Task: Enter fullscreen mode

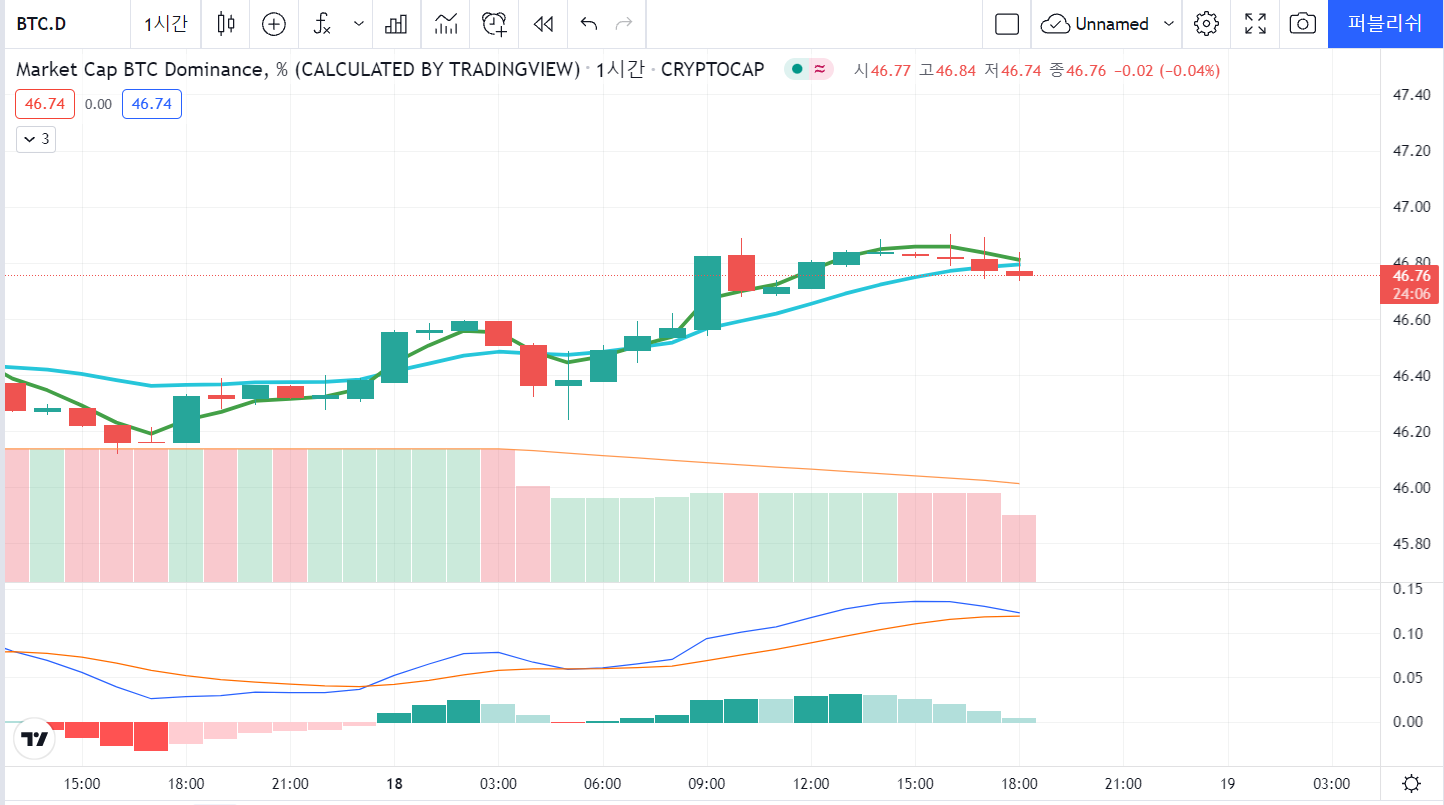Action: [x=1254, y=24]
